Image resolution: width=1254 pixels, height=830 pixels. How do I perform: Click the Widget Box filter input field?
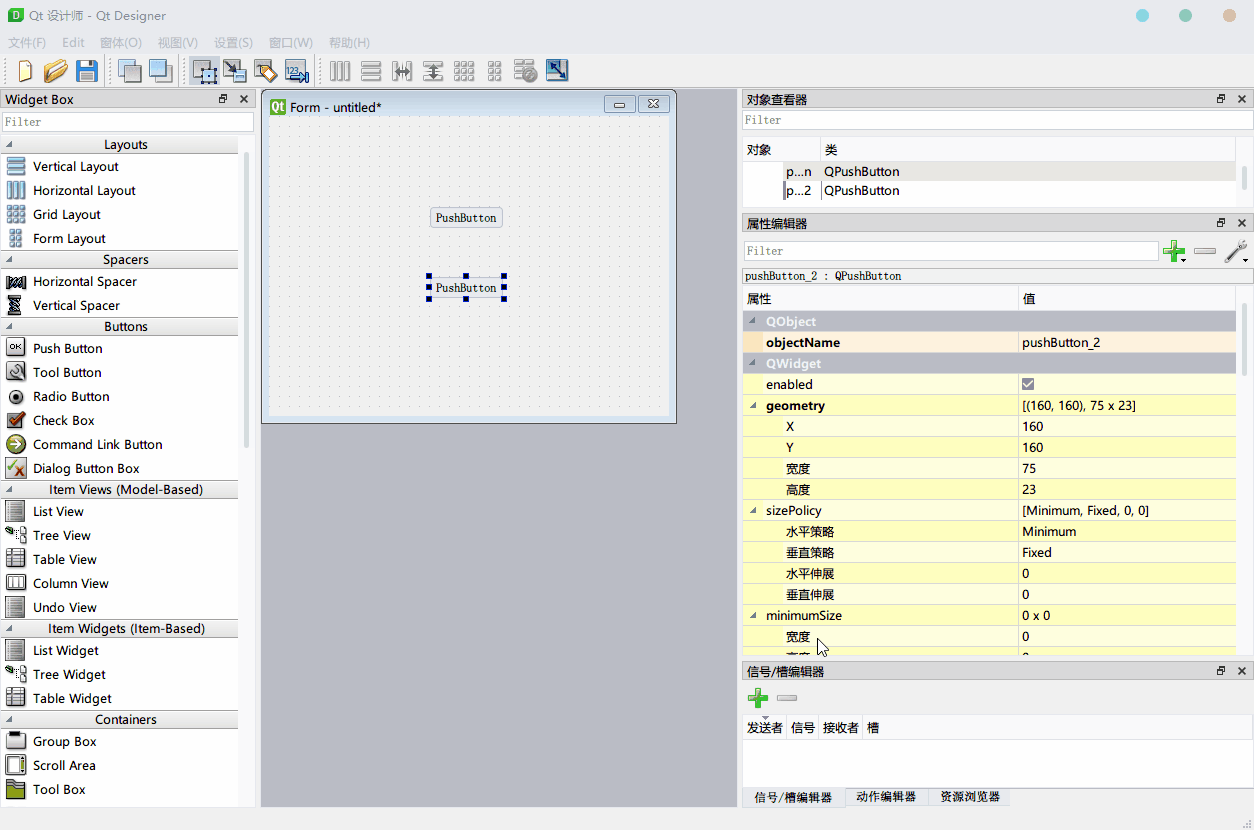[x=127, y=121]
